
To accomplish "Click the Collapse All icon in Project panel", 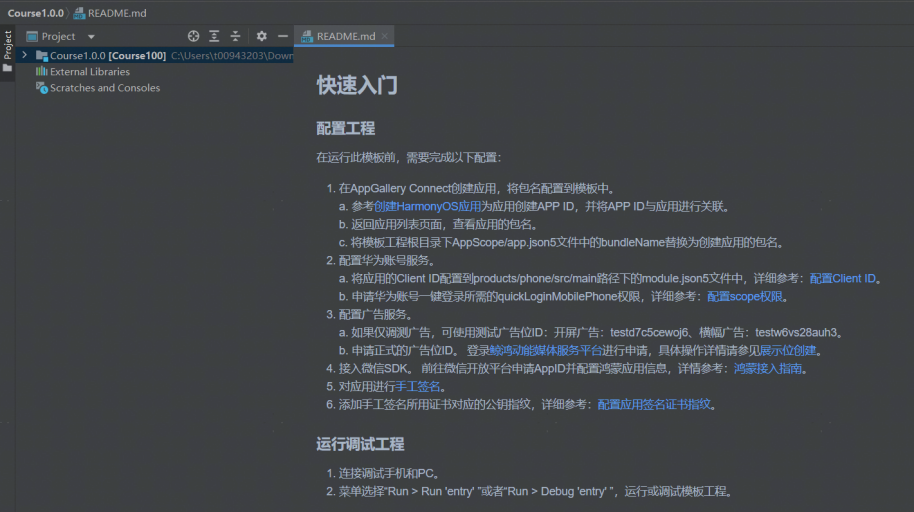I will (235, 36).
